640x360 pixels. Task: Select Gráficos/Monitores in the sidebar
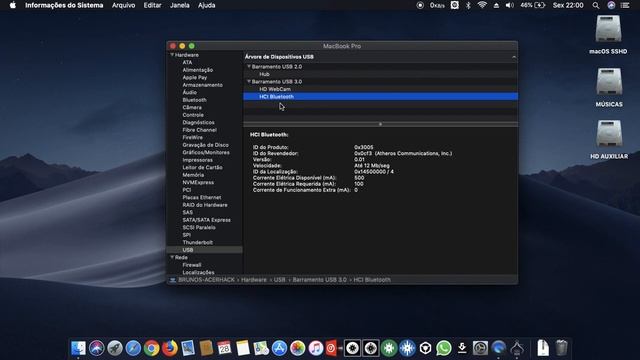[x=206, y=152]
